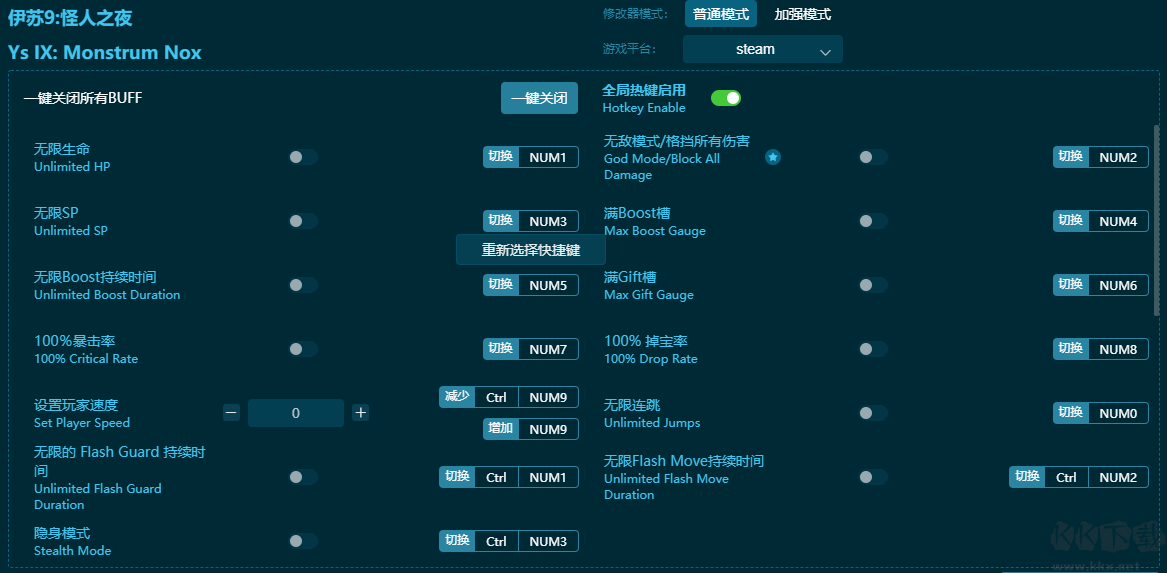1167x573 pixels.
Task: Switch to 加强模式 mode tab
Action: pyautogui.click(x=802, y=14)
